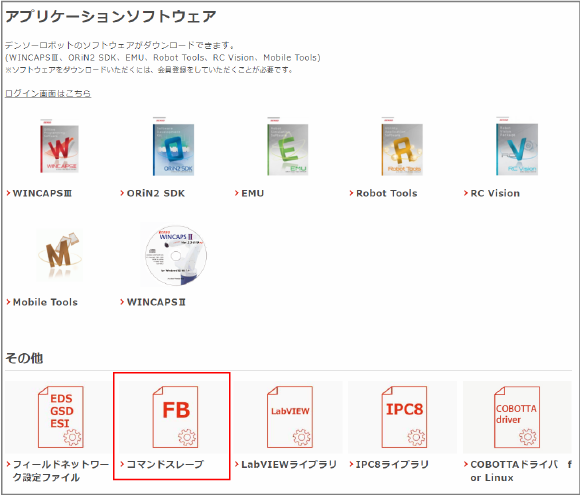Click the green EMU software box image
Viewport: 580px width, 495px height.
click(287, 147)
